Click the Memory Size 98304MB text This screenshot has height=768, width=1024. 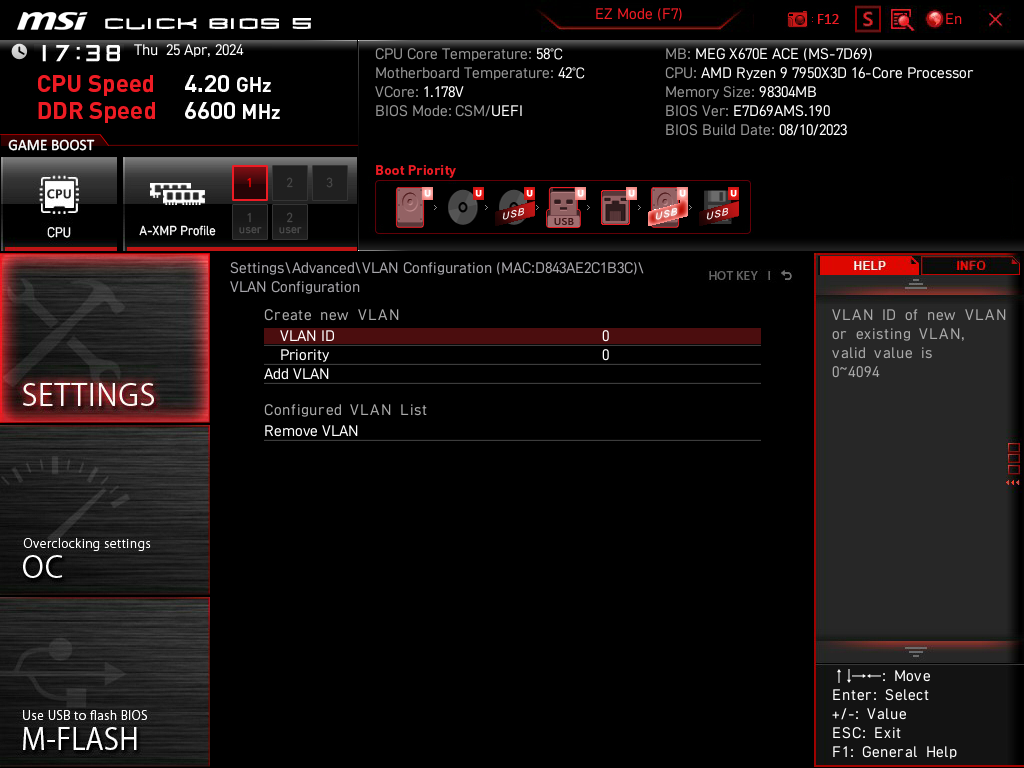(741, 92)
